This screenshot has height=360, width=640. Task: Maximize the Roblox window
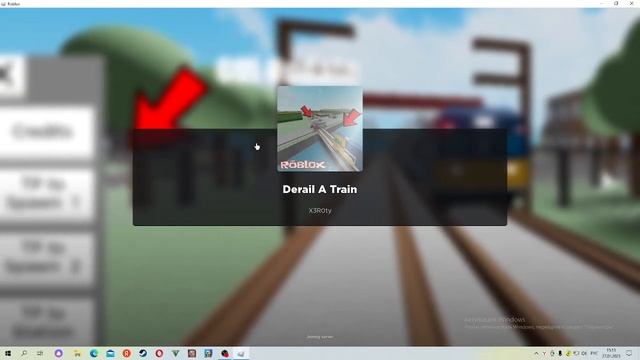tap(616, 4)
